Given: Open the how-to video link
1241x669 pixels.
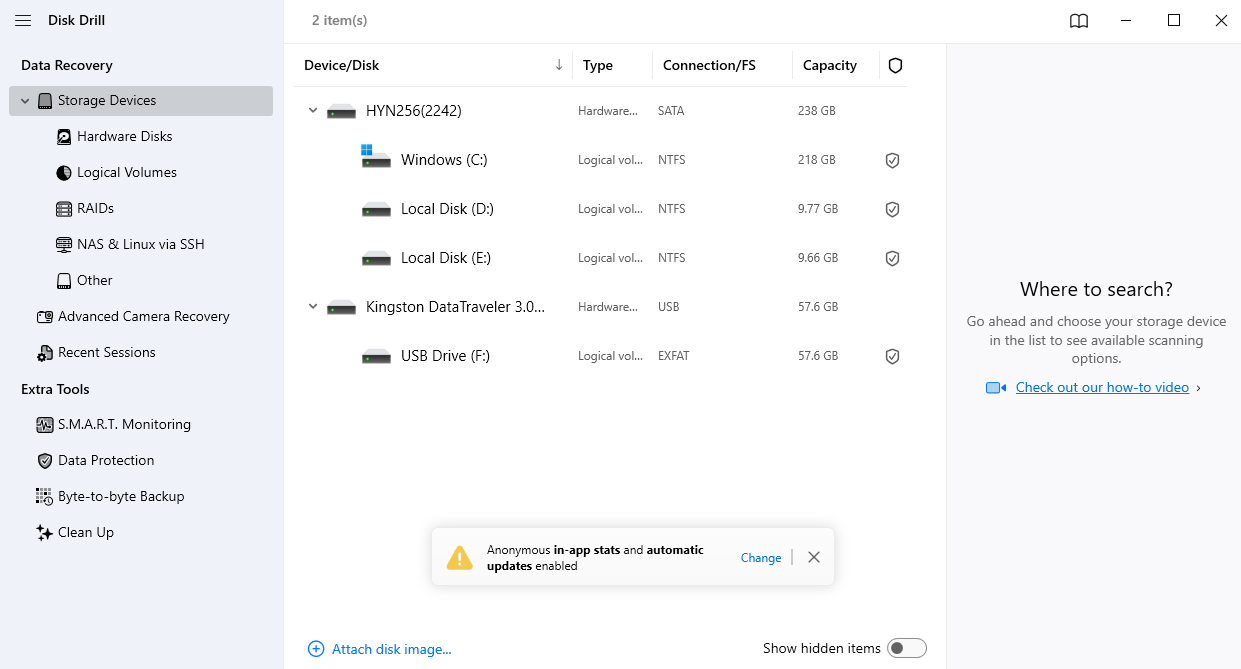Looking at the screenshot, I should [1102, 387].
